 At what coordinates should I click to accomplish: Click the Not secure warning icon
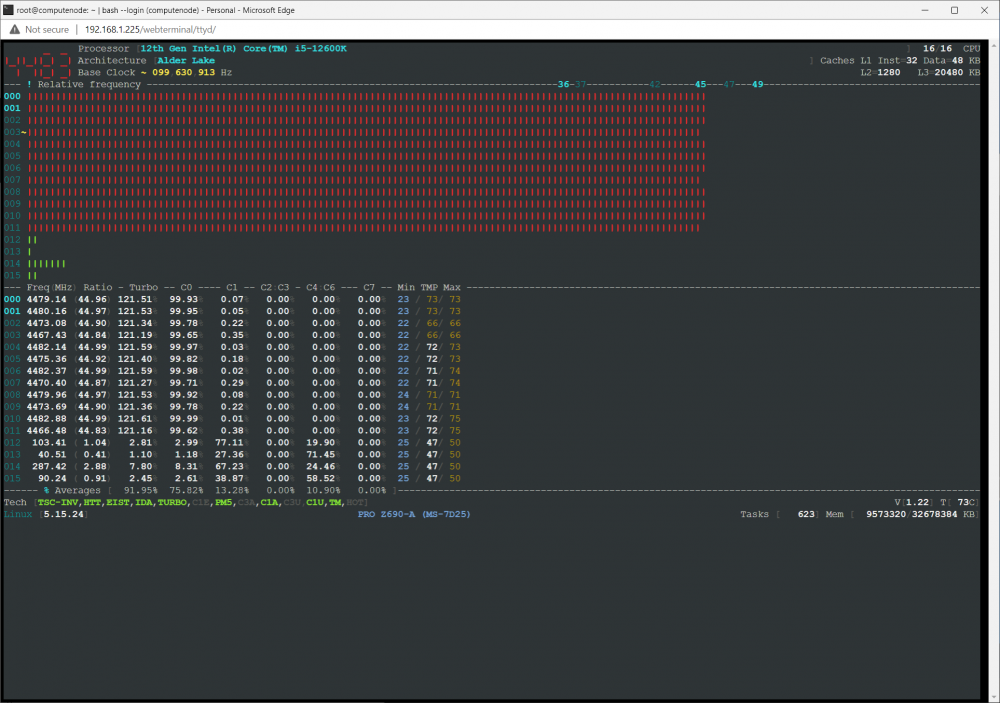(15, 29)
